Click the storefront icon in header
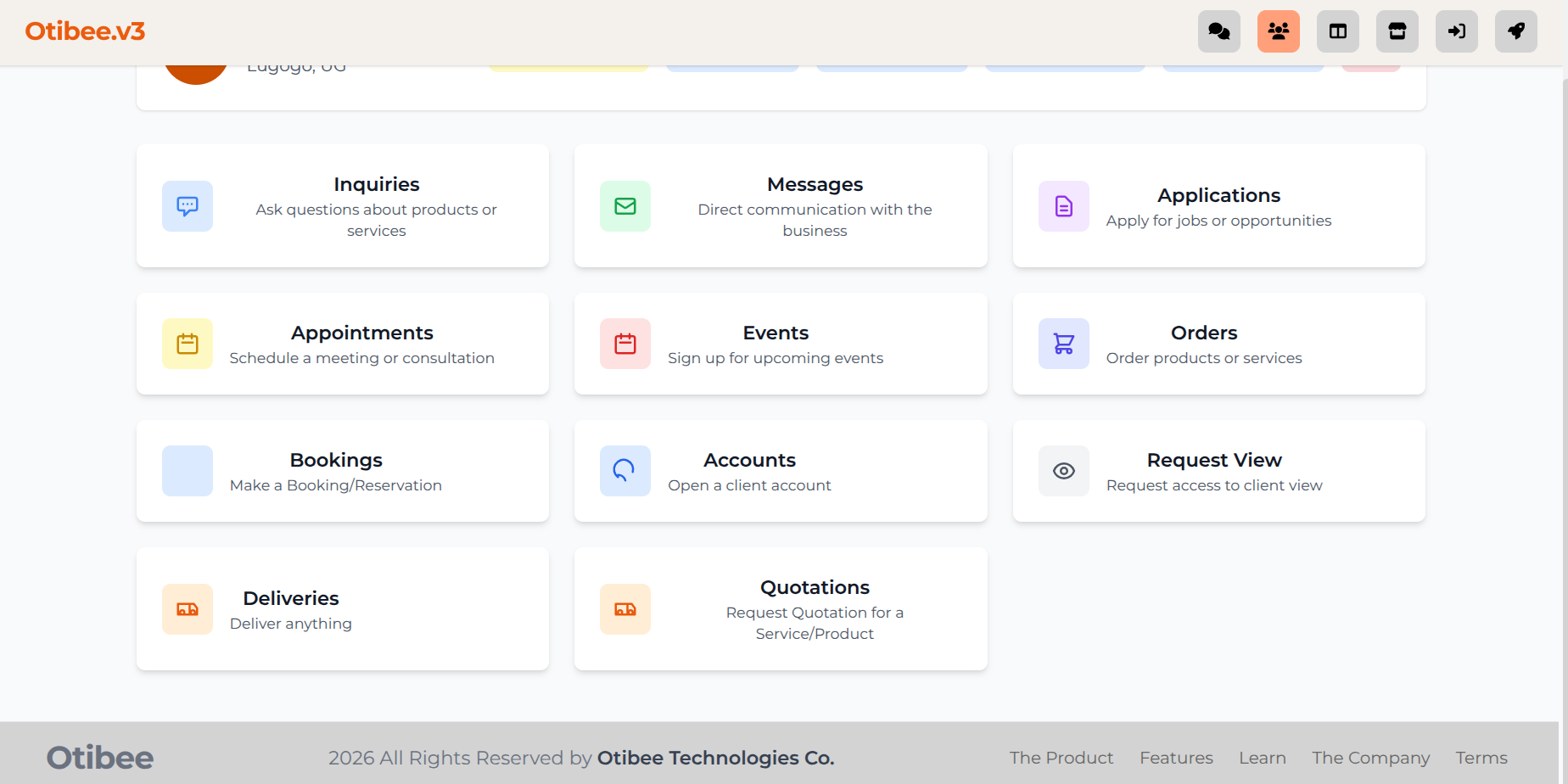Image resolution: width=1568 pixels, height=784 pixels. click(x=1397, y=31)
